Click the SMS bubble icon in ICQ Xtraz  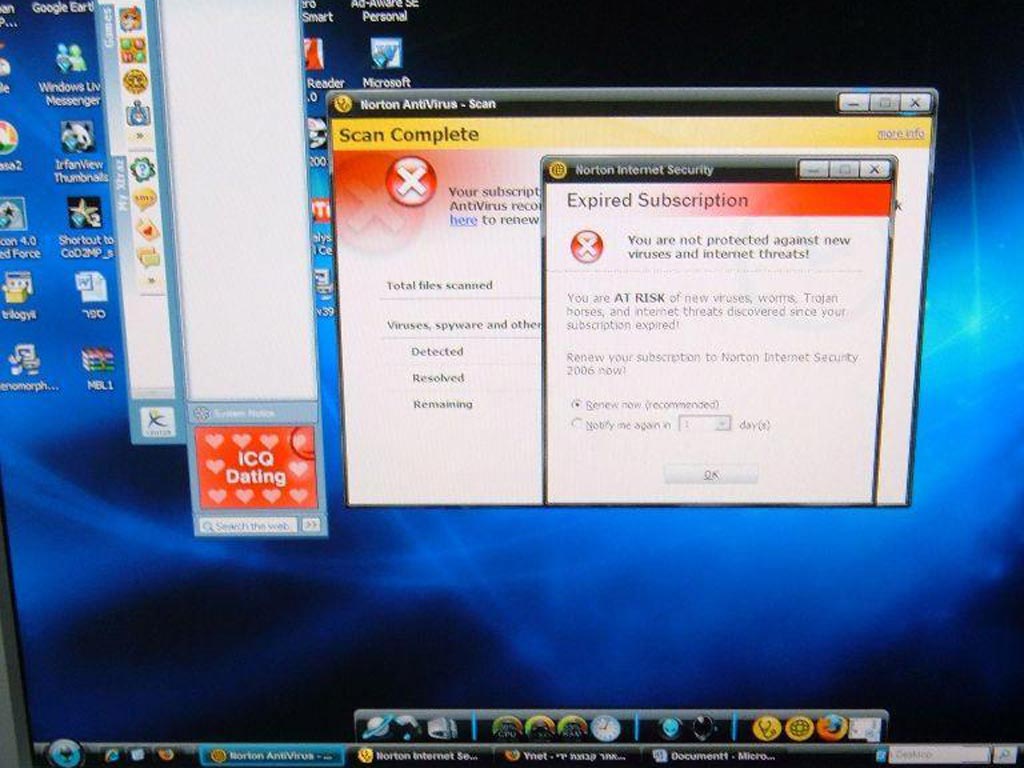tap(145, 199)
